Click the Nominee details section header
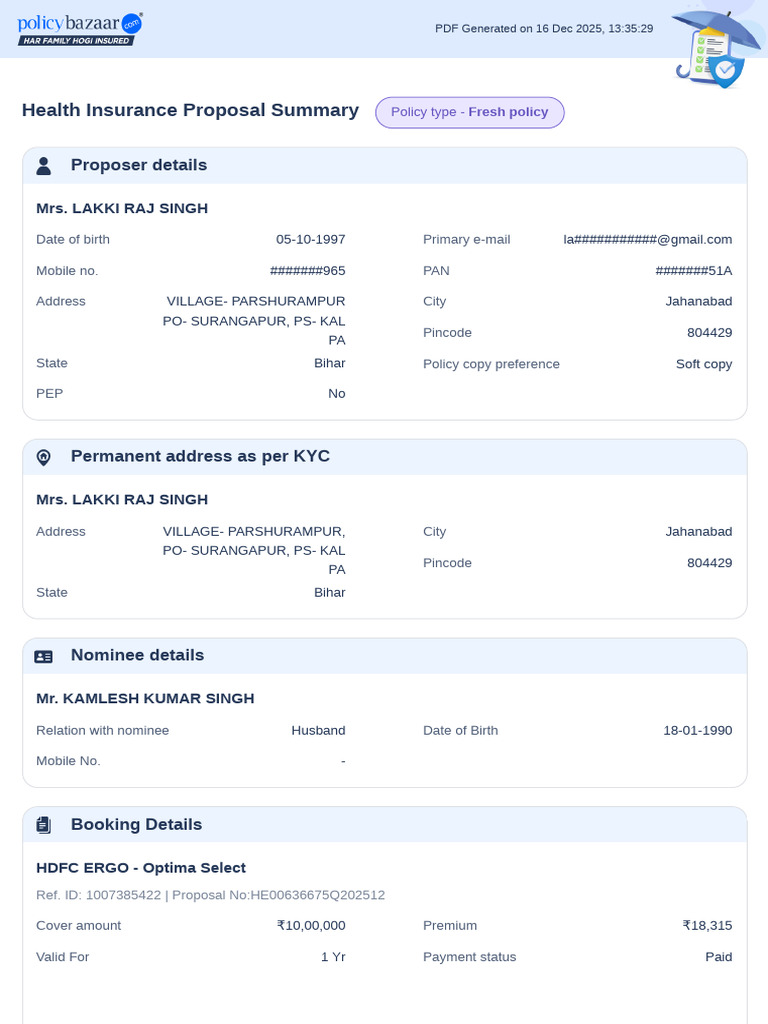This screenshot has height=1024, width=768. [x=137, y=655]
